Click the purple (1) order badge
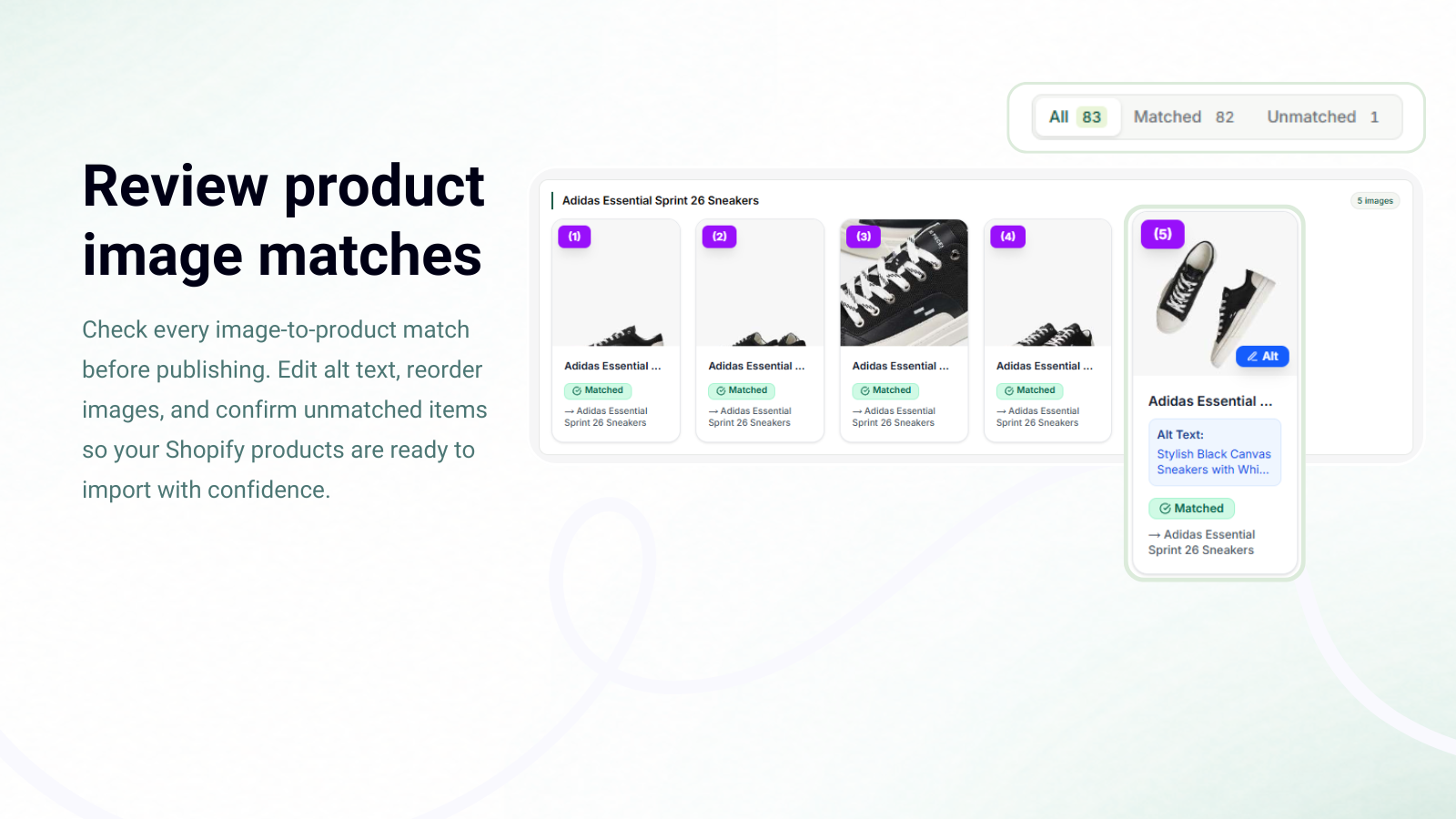Screen dimensions: 1456x819 point(574,237)
